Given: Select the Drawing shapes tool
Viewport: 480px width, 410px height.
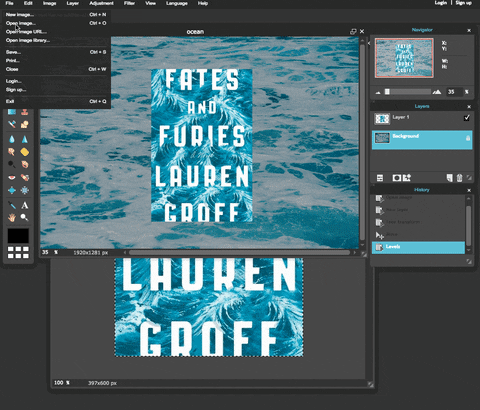Looking at the screenshot, I should click(24, 125).
